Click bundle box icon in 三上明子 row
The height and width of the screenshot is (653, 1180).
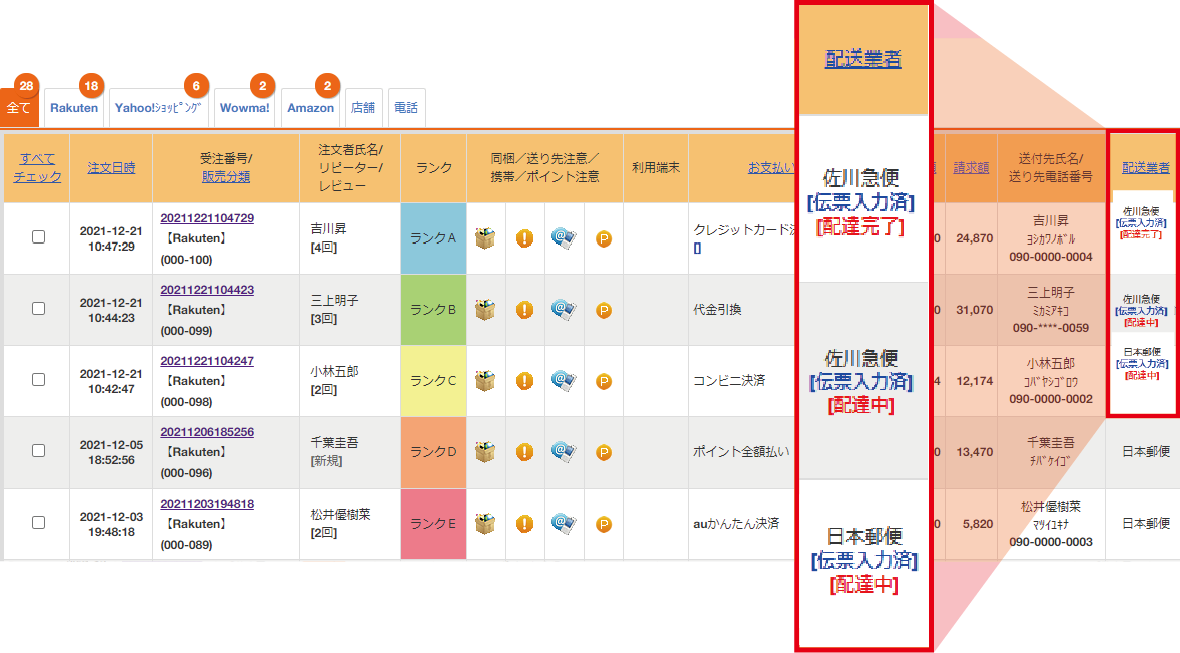click(485, 309)
